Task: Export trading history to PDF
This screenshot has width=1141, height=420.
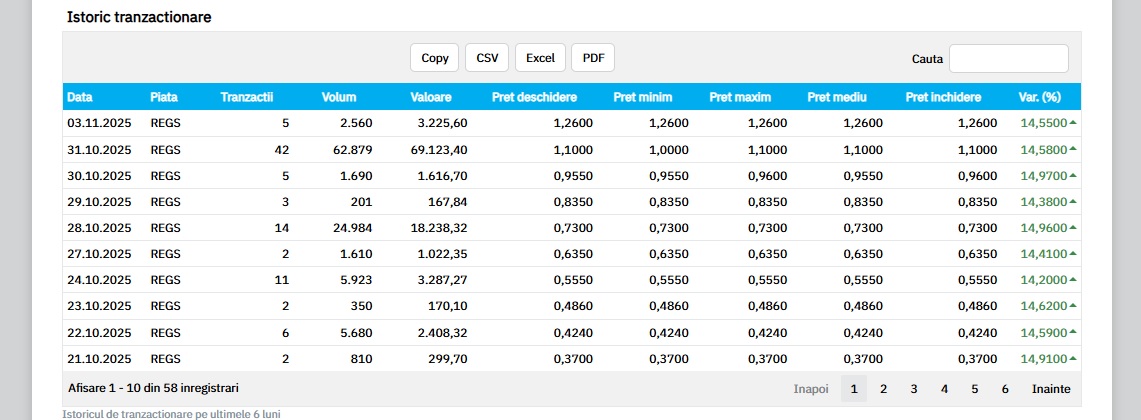Action: 593,58
